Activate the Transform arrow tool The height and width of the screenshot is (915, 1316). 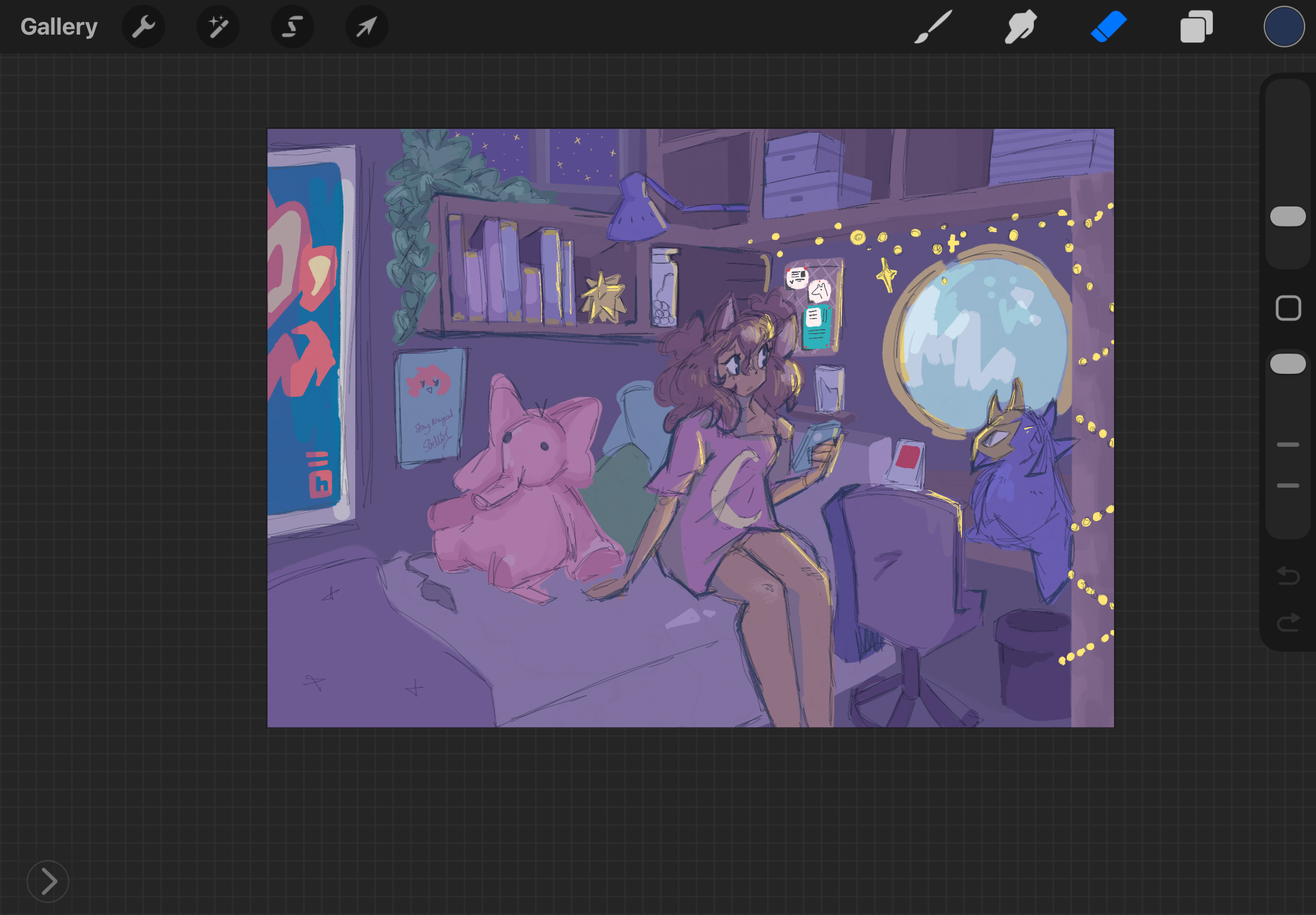(367, 27)
